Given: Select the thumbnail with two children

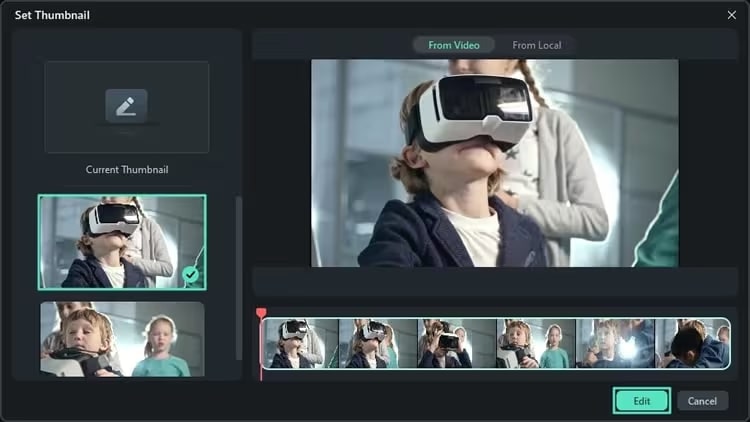Looking at the screenshot, I should [122, 339].
